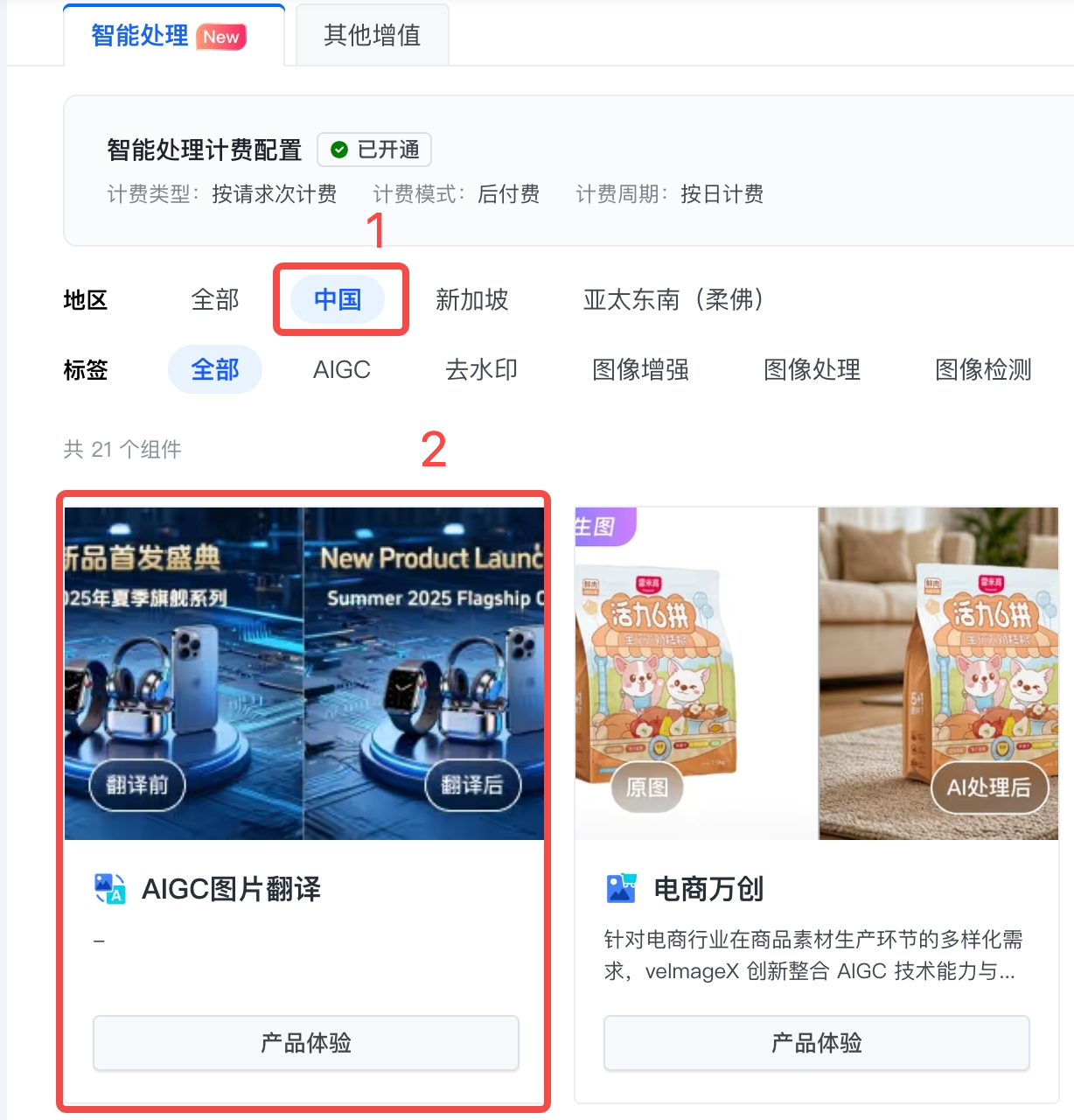Click 产品体验 button under AIGC图片翻译

306,1043
